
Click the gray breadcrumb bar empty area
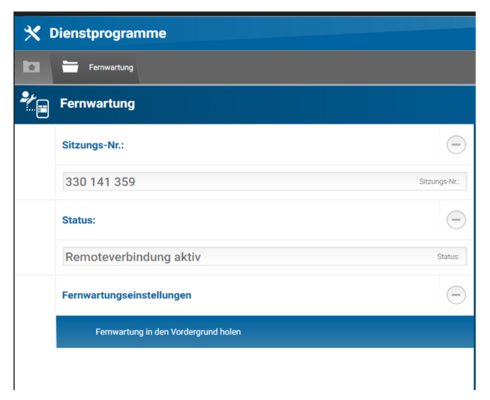307,67
